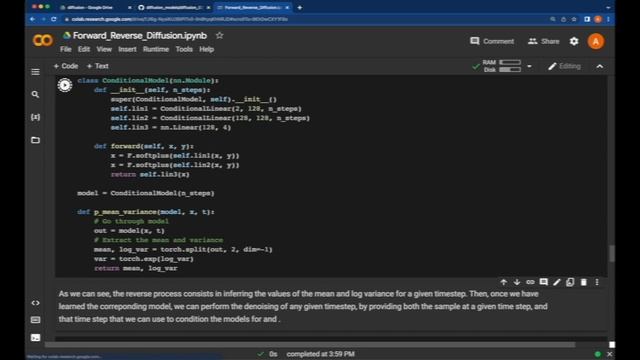640x360 pixels.
Task: Edit the text cell with pencil icon
Action: (557, 282)
